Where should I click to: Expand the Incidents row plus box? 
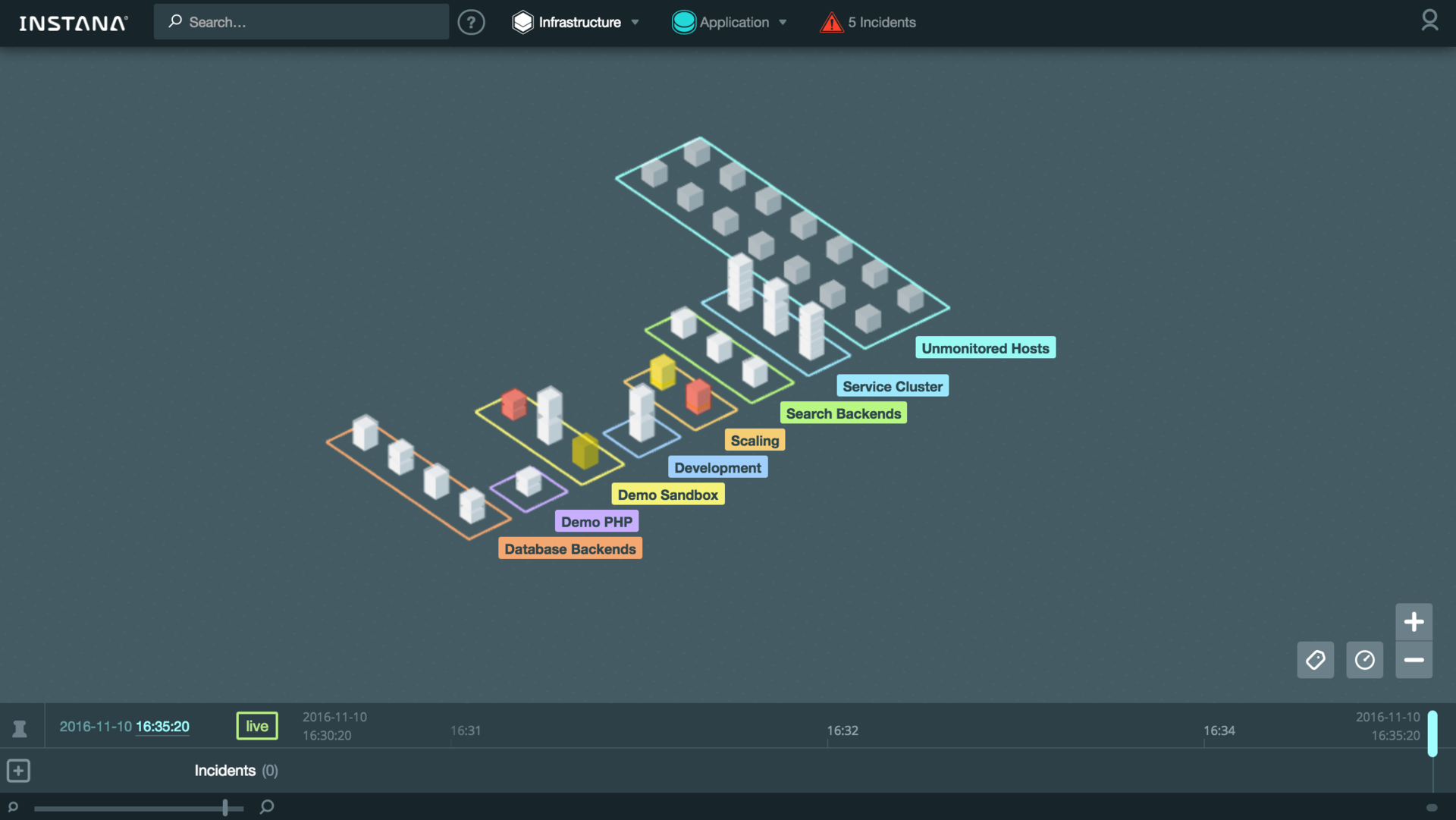18,771
